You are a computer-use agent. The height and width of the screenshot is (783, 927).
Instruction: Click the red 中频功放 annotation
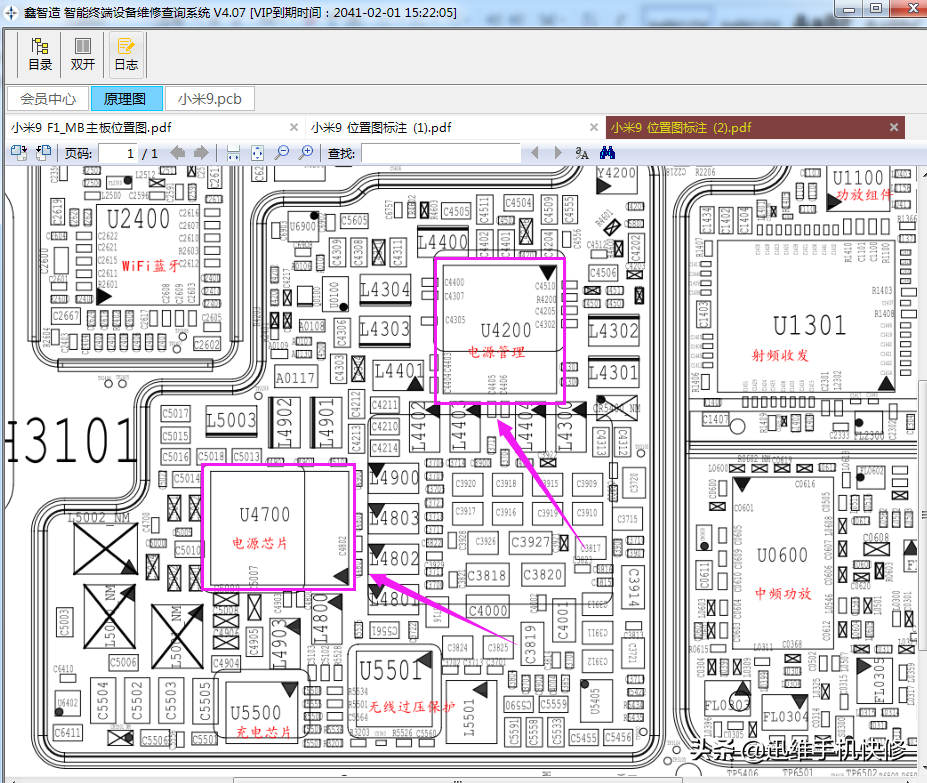[x=783, y=593]
